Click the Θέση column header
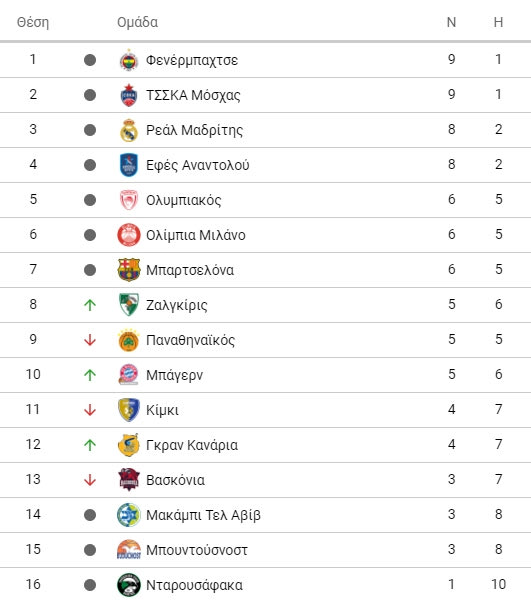Image resolution: width=531 pixels, height=610 pixels. click(33, 22)
